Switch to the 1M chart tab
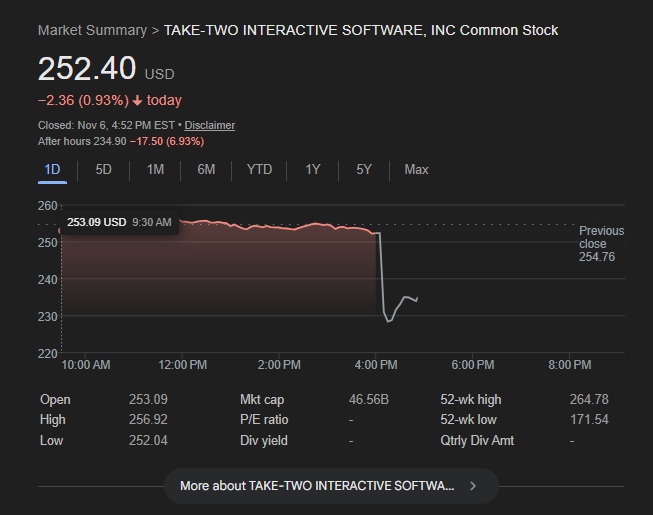The width and height of the screenshot is (653, 515). pyautogui.click(x=155, y=169)
